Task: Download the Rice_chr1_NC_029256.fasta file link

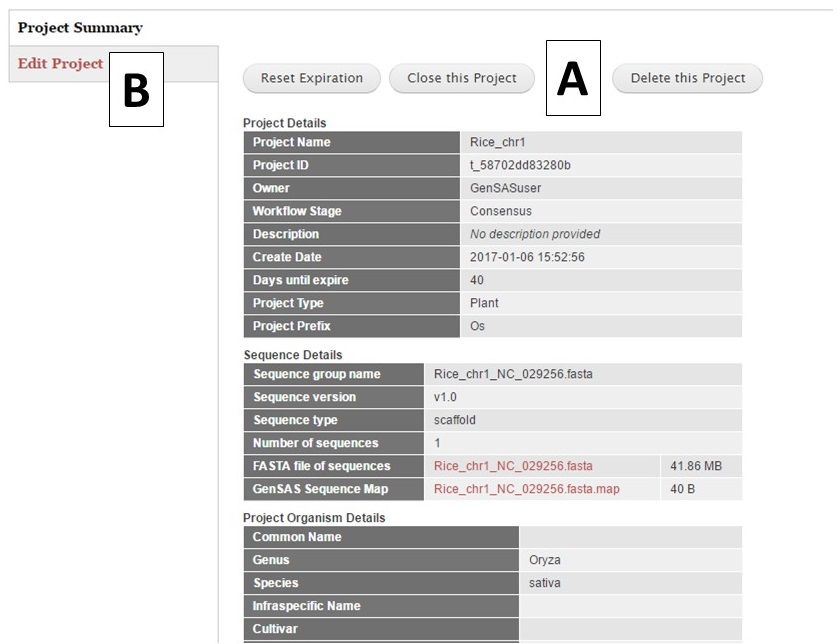Action: pos(513,466)
